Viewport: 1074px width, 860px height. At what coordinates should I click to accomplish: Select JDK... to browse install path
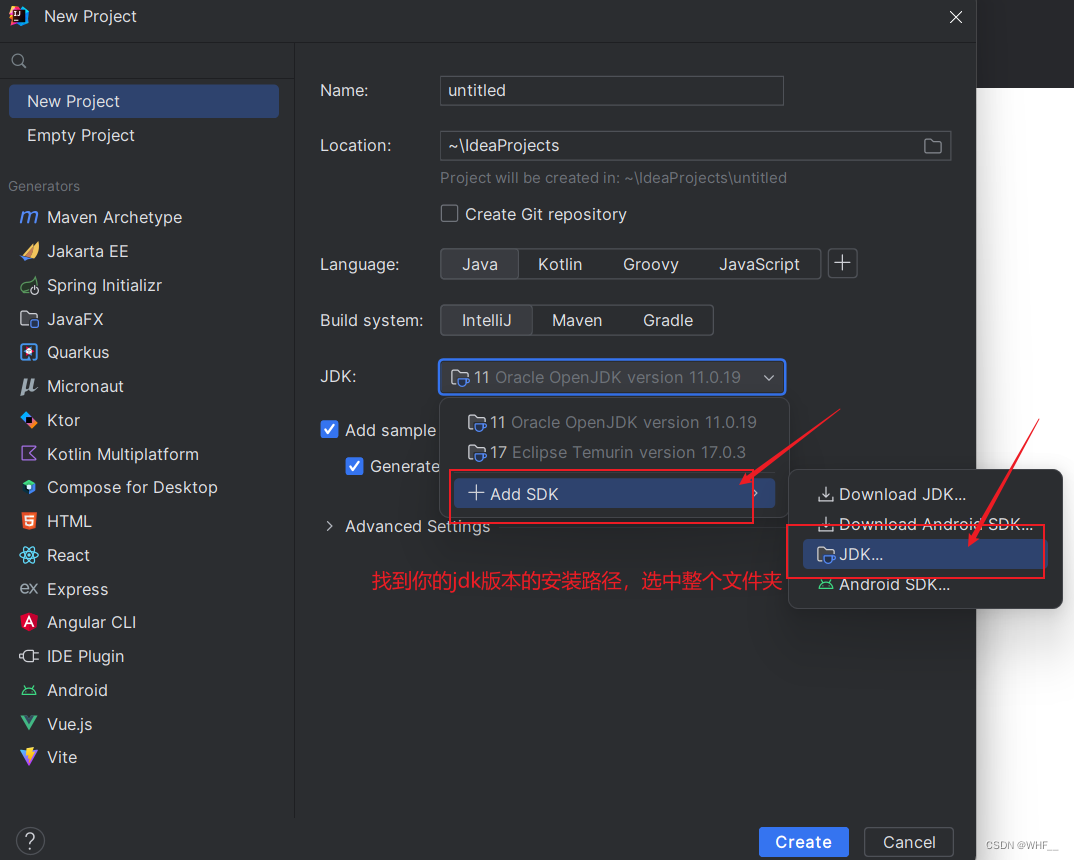(925, 555)
